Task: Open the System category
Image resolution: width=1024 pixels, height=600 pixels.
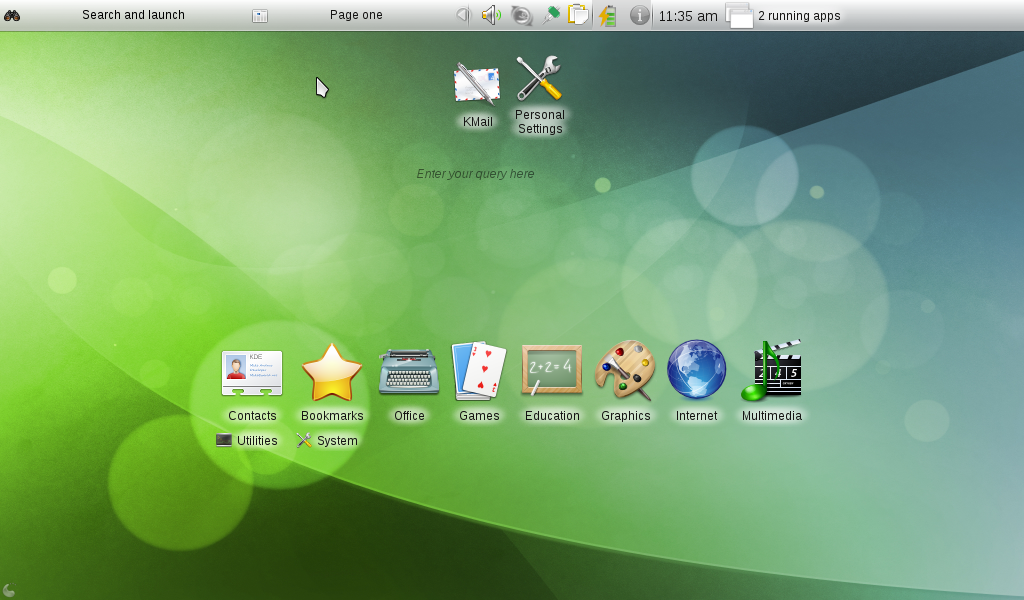Action: tap(327, 441)
